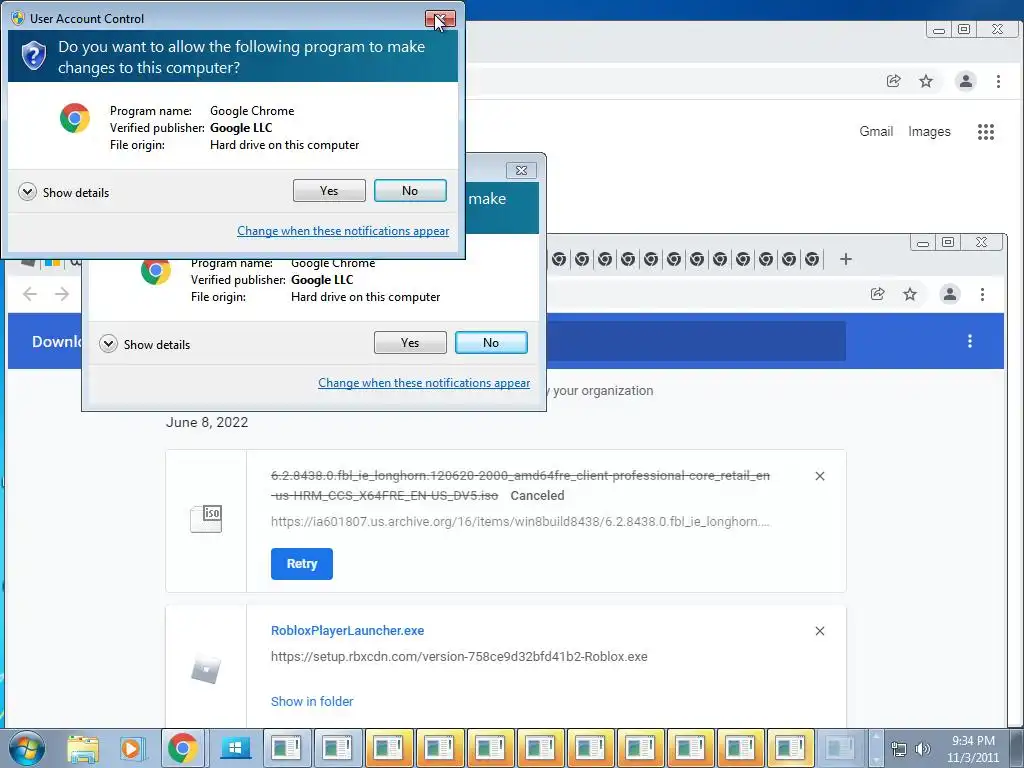
Task: Expand Show details in the second UAC dialog
Action: (x=145, y=344)
